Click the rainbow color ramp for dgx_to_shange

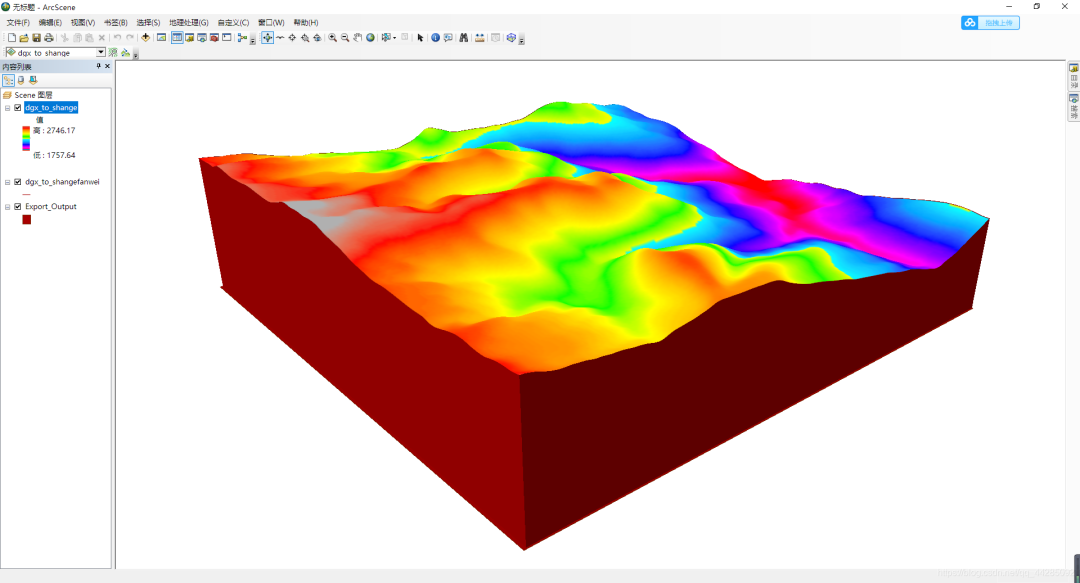(26, 139)
